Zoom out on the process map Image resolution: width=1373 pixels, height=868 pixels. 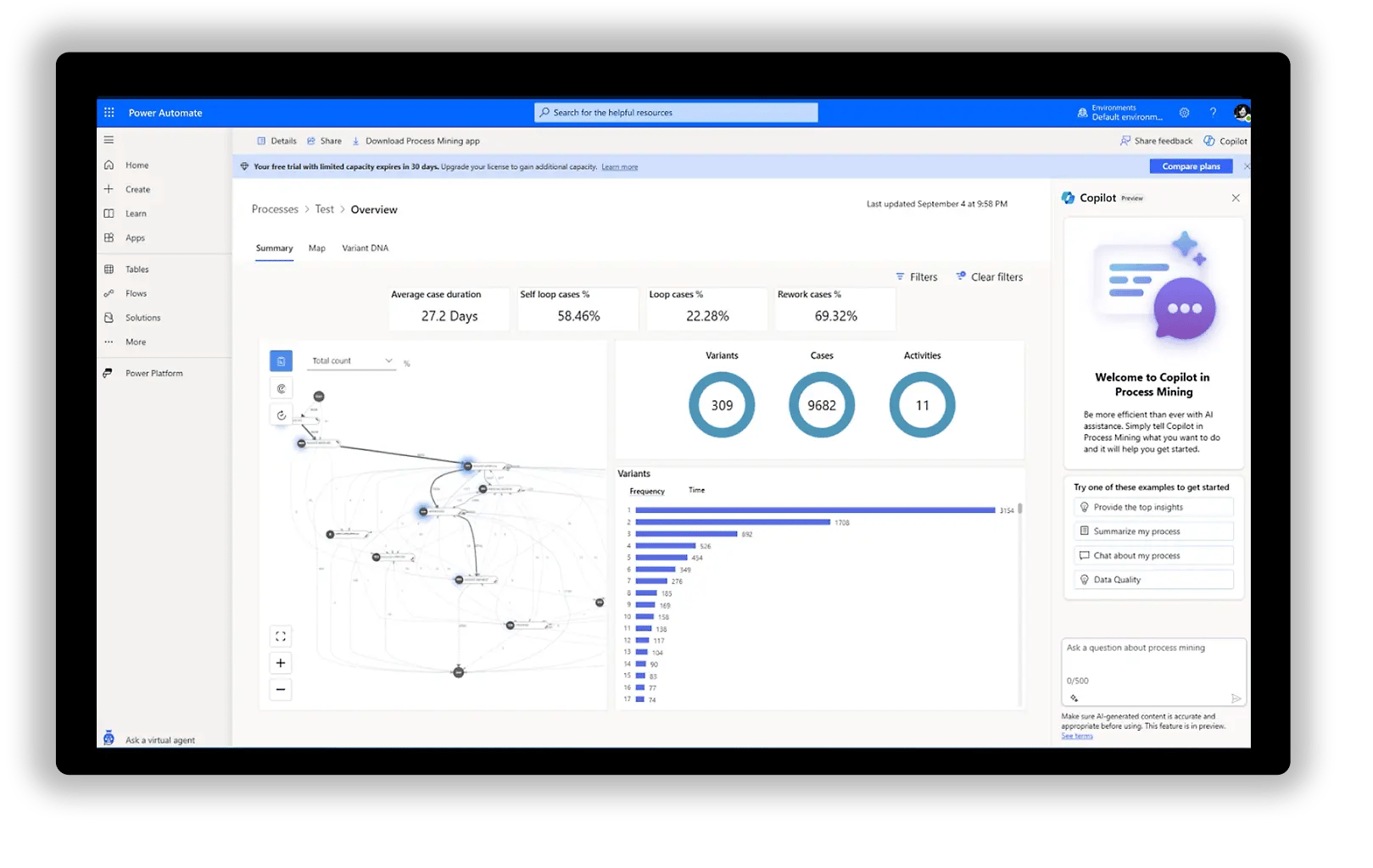[x=281, y=690]
